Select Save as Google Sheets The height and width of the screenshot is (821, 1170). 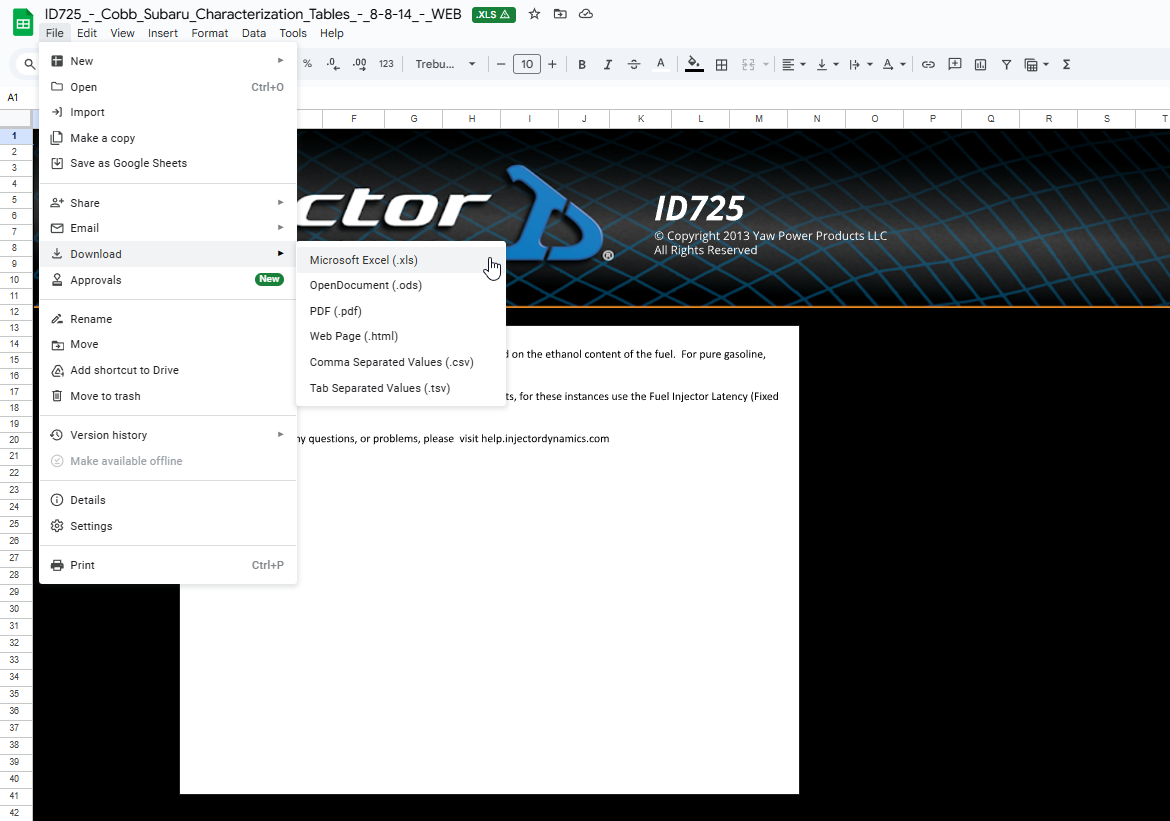[x=168, y=163]
